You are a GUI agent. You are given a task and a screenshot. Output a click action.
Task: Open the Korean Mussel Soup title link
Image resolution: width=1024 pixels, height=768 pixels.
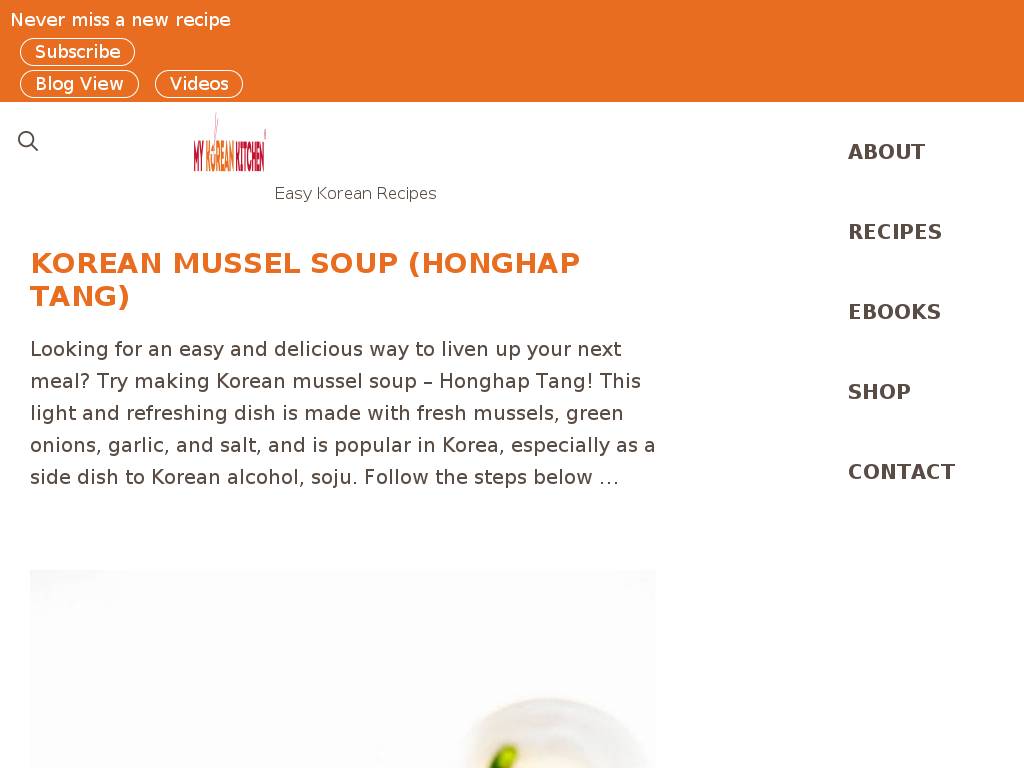click(305, 280)
